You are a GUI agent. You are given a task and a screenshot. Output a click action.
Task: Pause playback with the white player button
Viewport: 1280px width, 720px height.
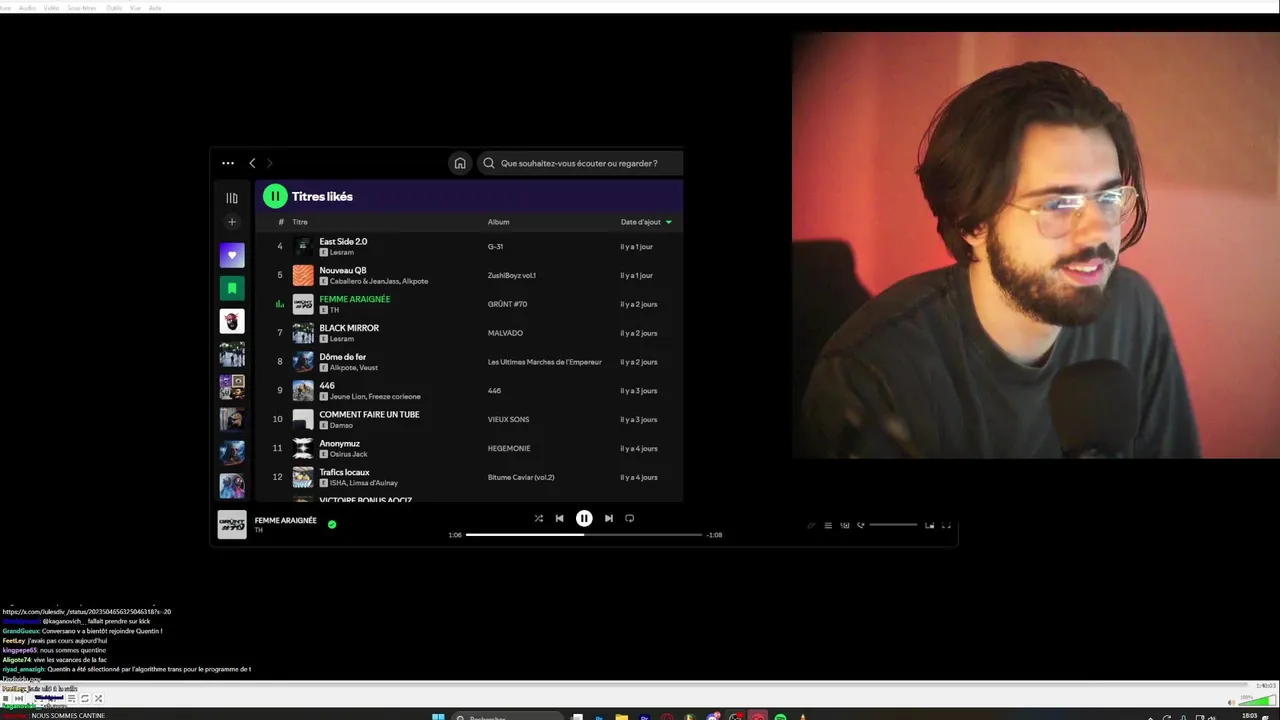point(584,518)
